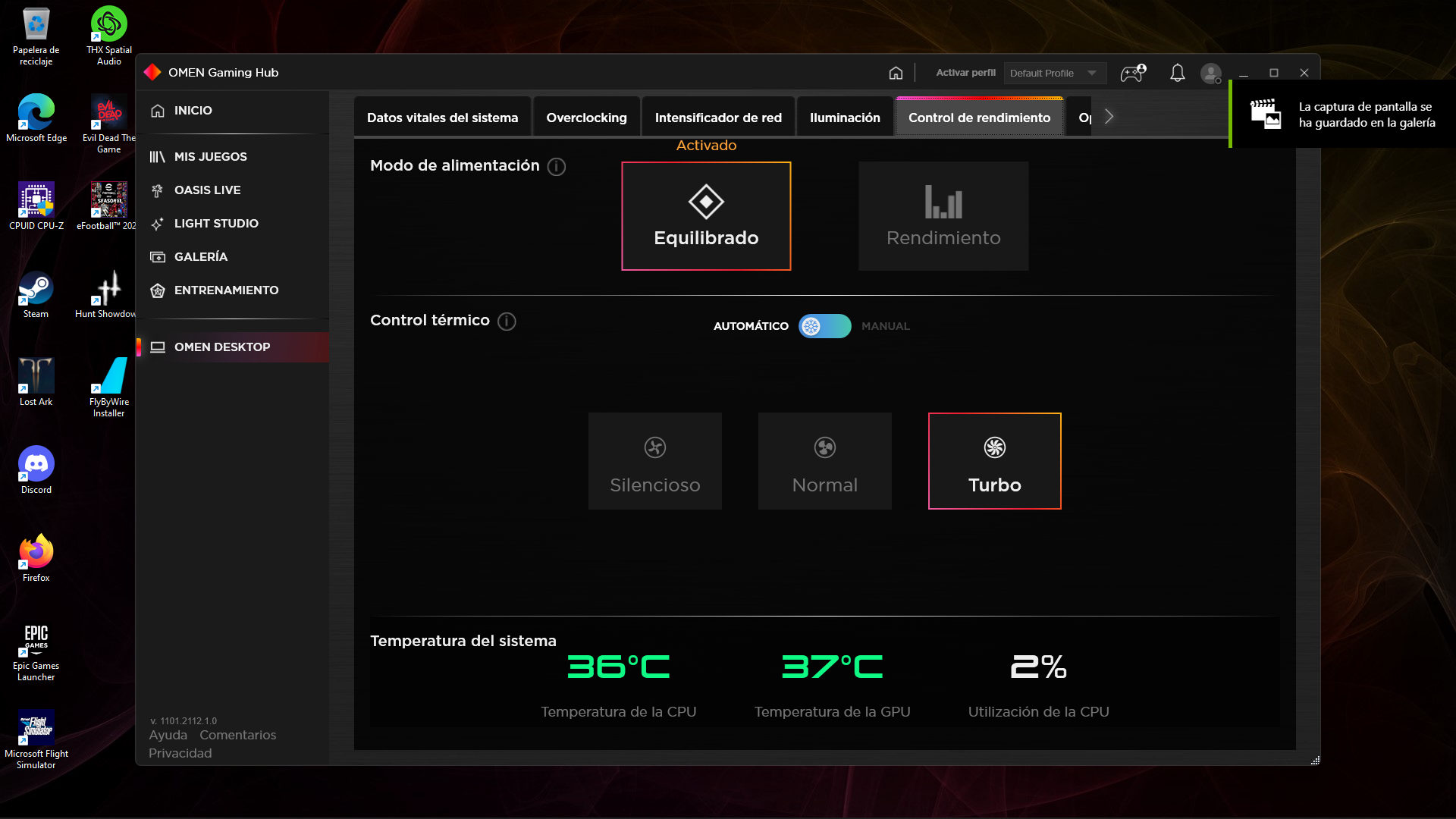Viewport: 1456px width, 819px height.
Task: Click info icon beside Control térmico
Action: point(507,322)
